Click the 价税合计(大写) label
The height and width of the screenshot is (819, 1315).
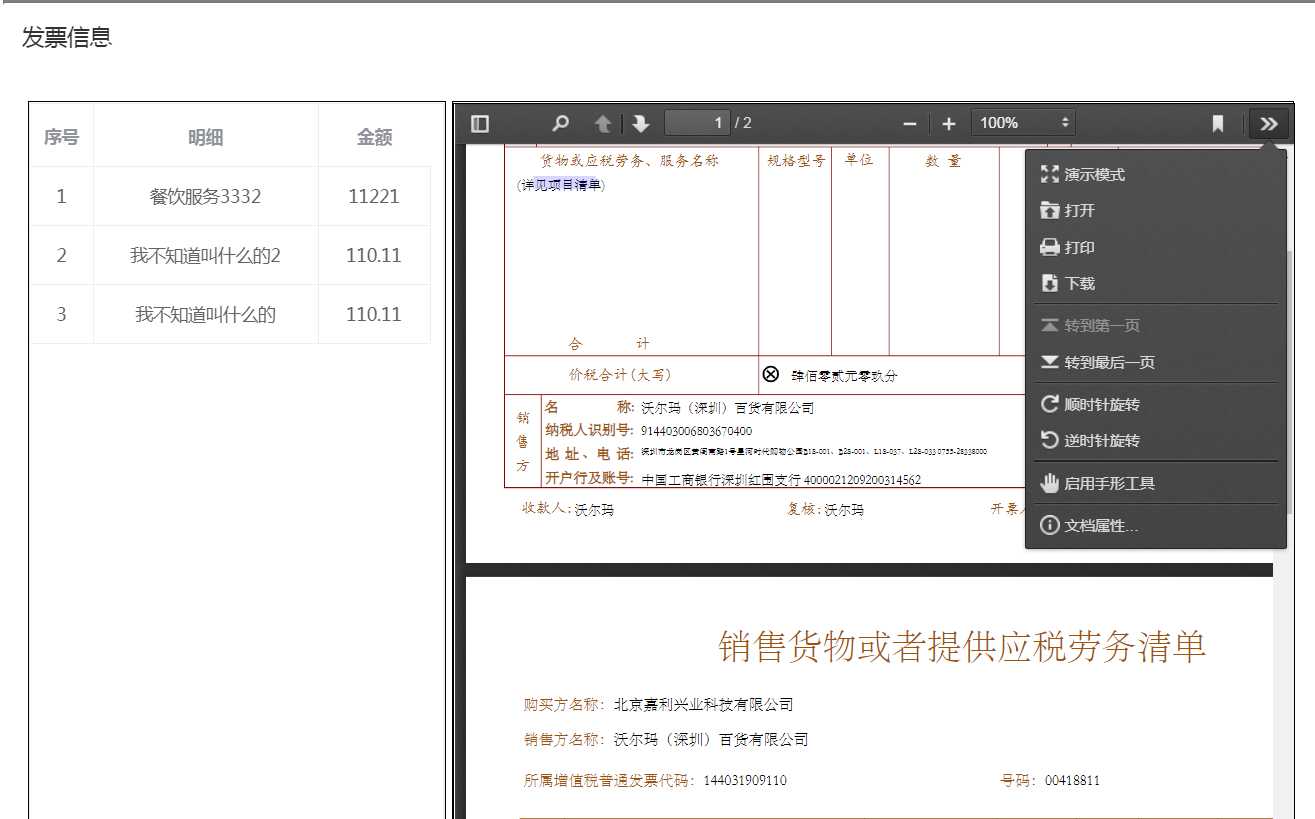[621, 375]
